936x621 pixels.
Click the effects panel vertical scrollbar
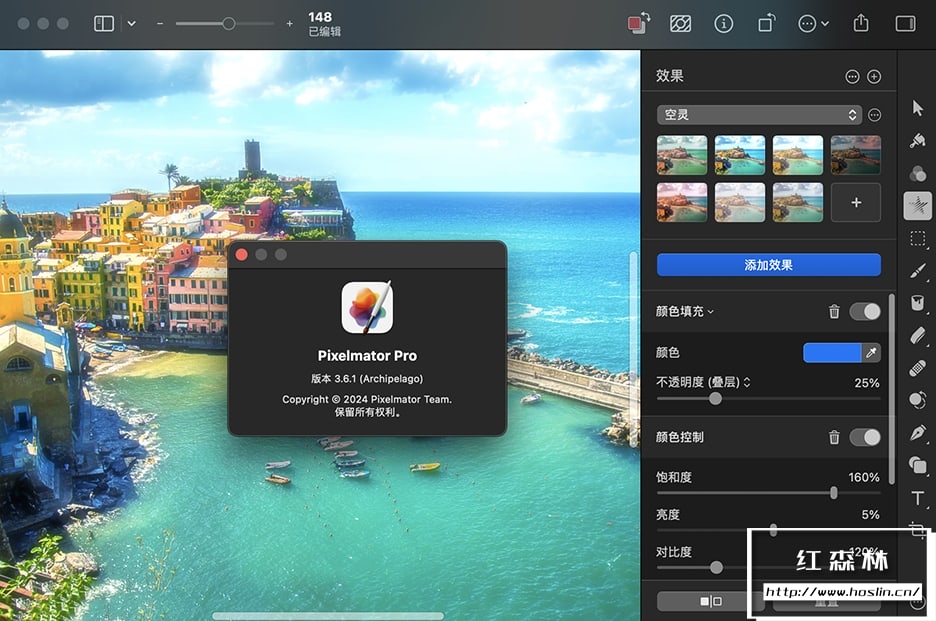(892, 388)
